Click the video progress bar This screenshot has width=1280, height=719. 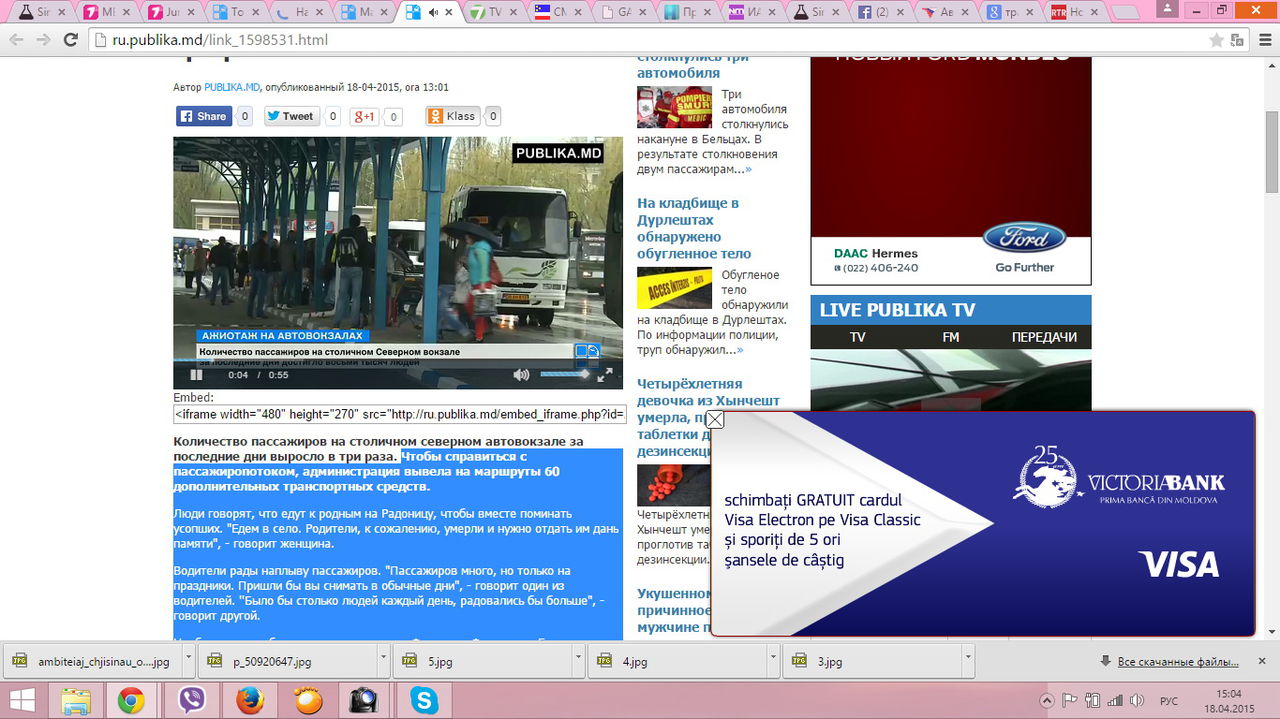[398, 361]
